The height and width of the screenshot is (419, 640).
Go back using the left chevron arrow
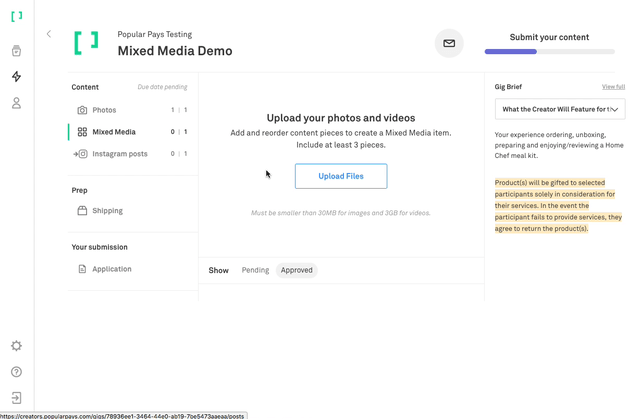coord(49,34)
